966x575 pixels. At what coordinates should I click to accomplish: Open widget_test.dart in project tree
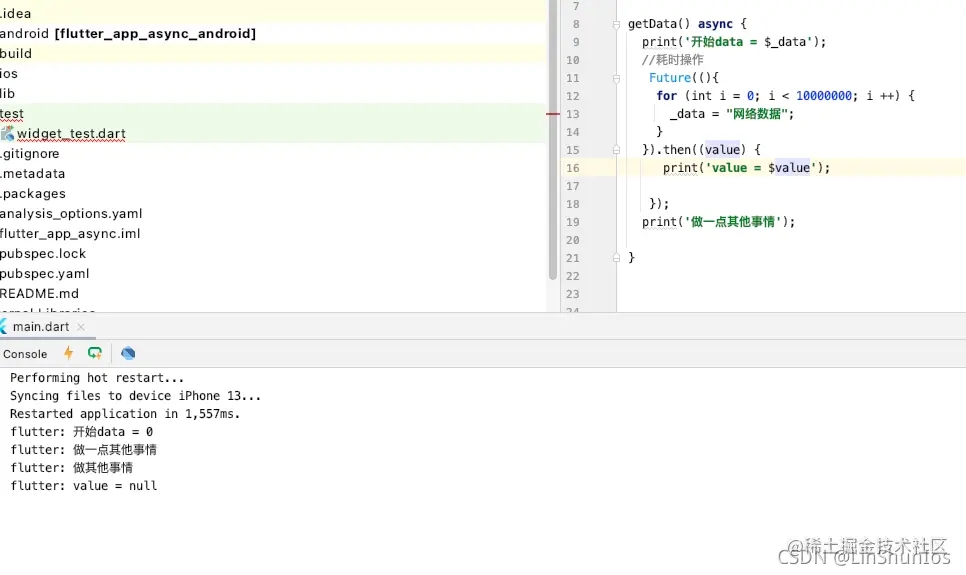(71, 134)
